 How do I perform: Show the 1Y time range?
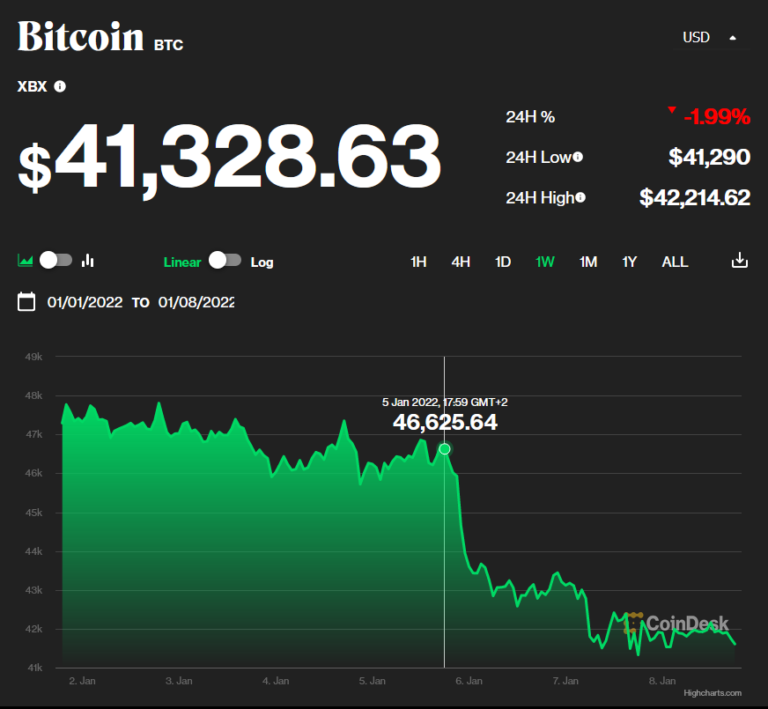click(x=629, y=262)
